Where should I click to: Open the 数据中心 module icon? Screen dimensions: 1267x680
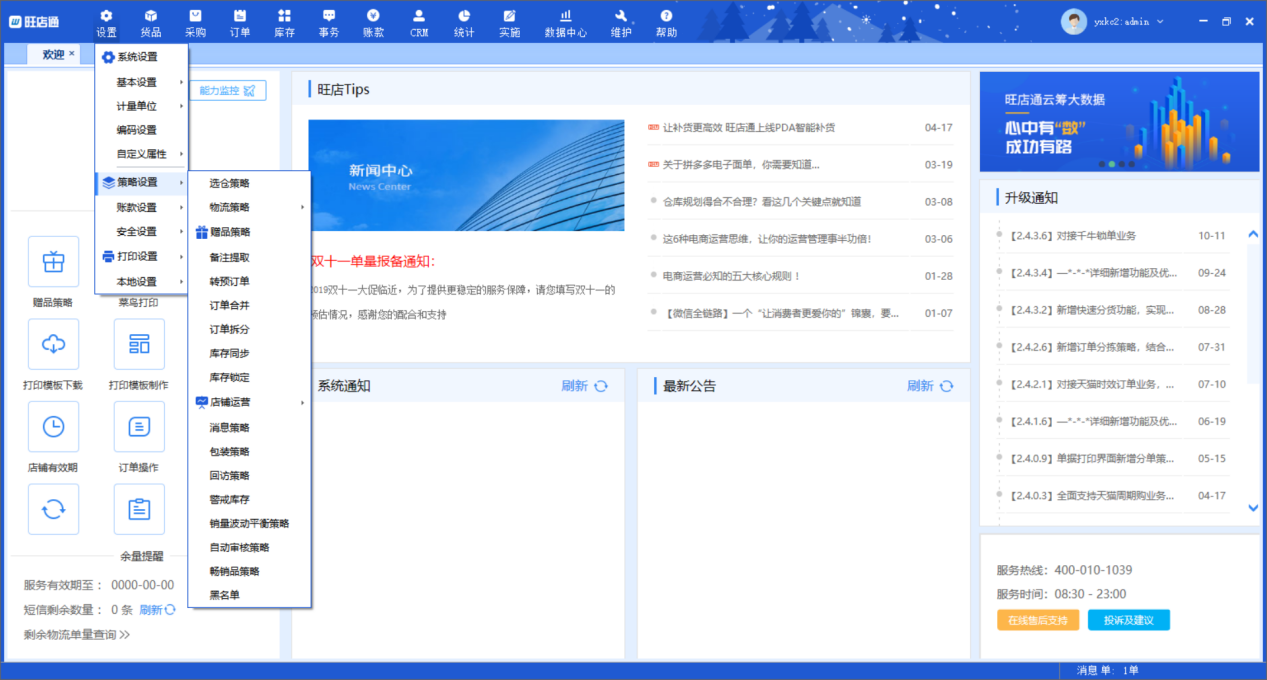(566, 15)
